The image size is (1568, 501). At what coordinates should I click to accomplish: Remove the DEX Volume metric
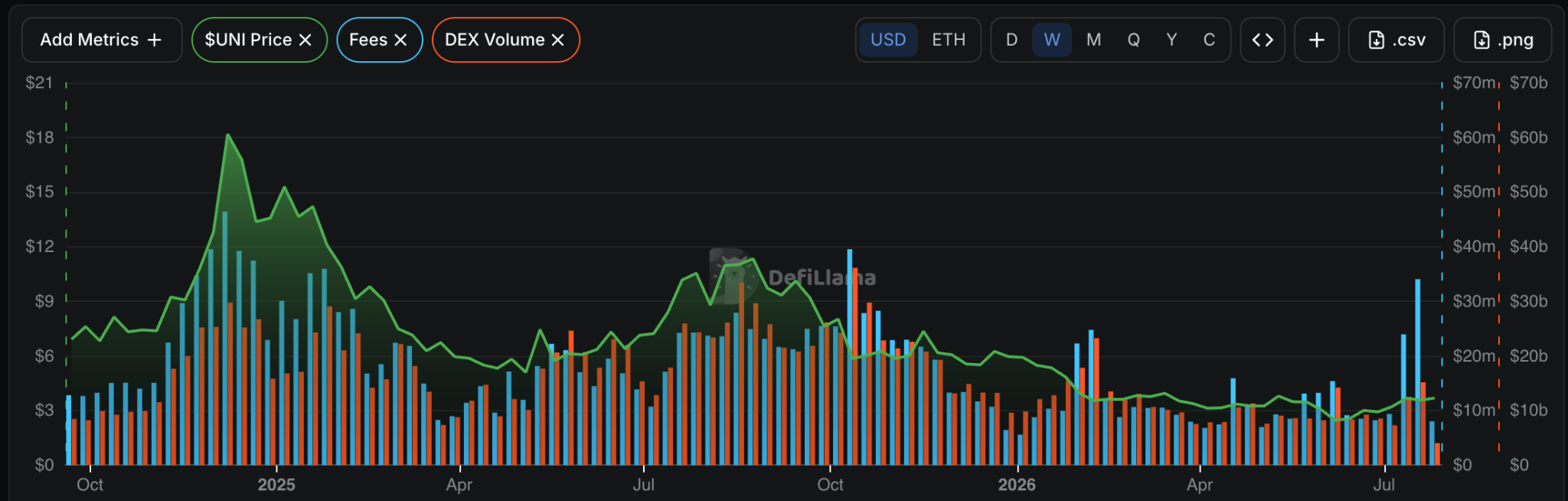(x=558, y=40)
